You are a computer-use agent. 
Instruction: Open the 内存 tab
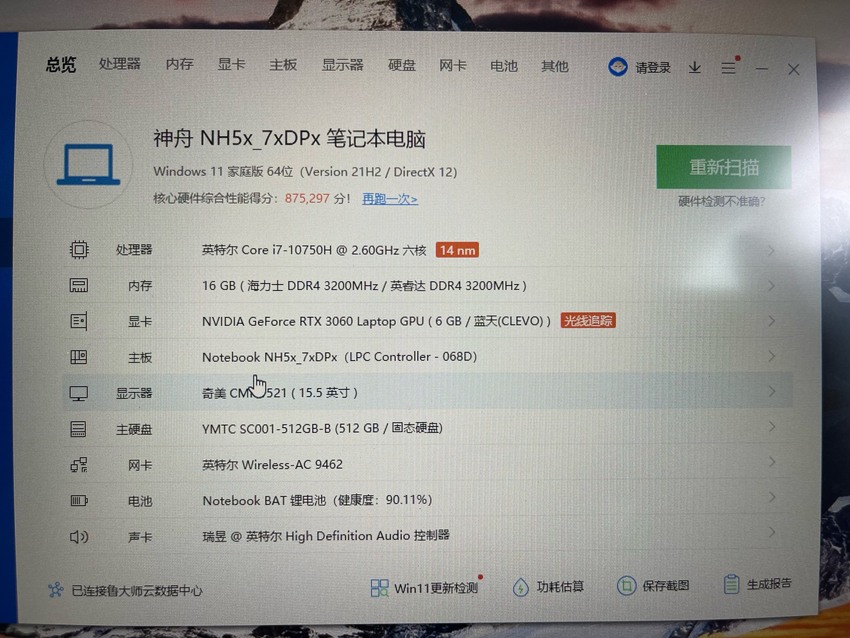pos(179,65)
